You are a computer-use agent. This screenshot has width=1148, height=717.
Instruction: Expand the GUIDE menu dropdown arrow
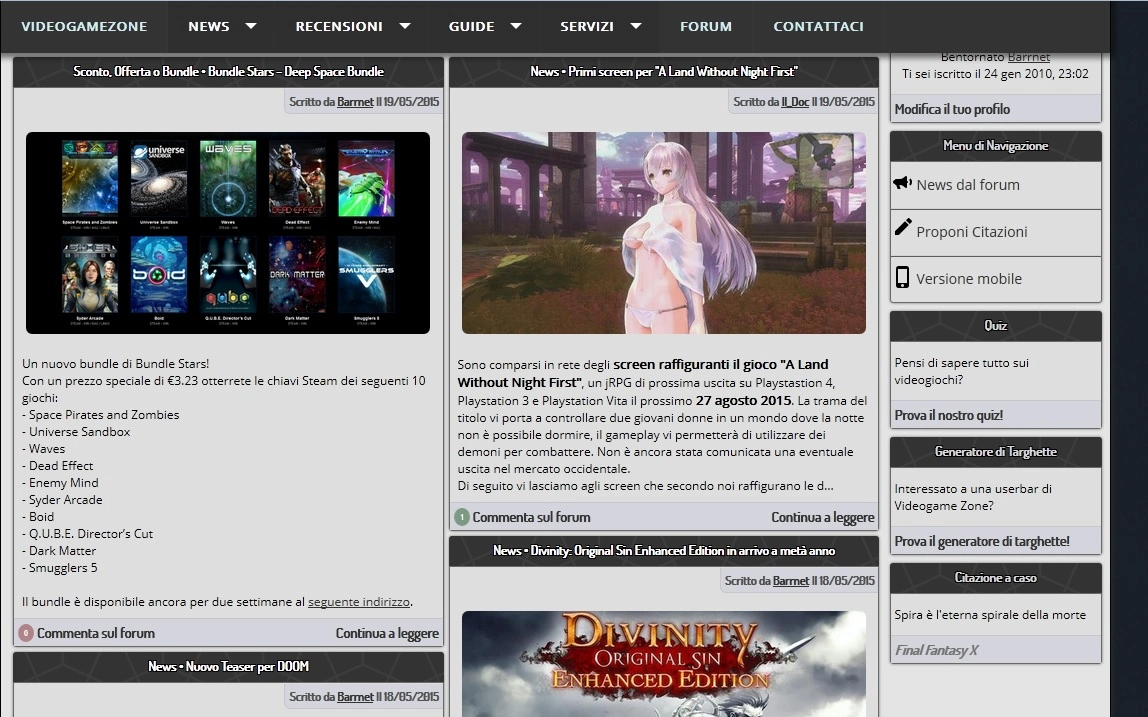pos(515,26)
